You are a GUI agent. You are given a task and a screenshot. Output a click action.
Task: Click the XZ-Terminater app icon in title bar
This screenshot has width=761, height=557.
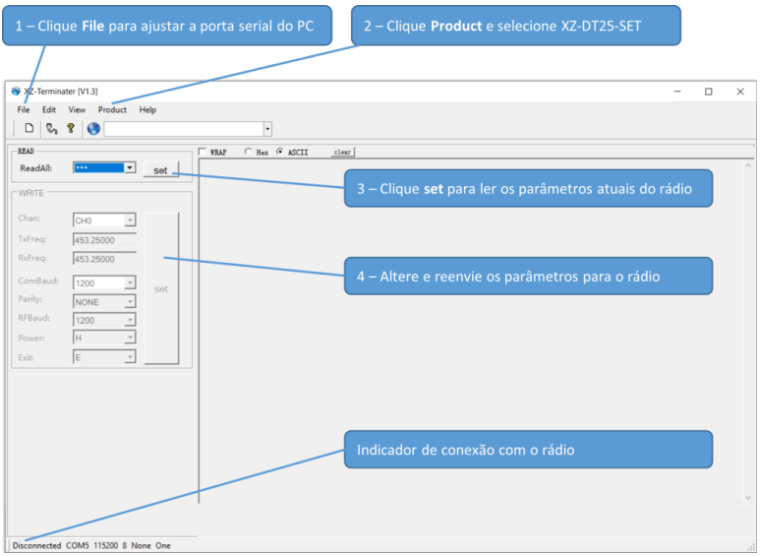click(x=16, y=91)
